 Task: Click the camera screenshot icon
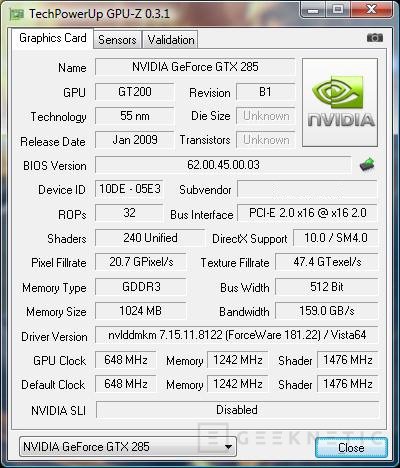click(375, 38)
